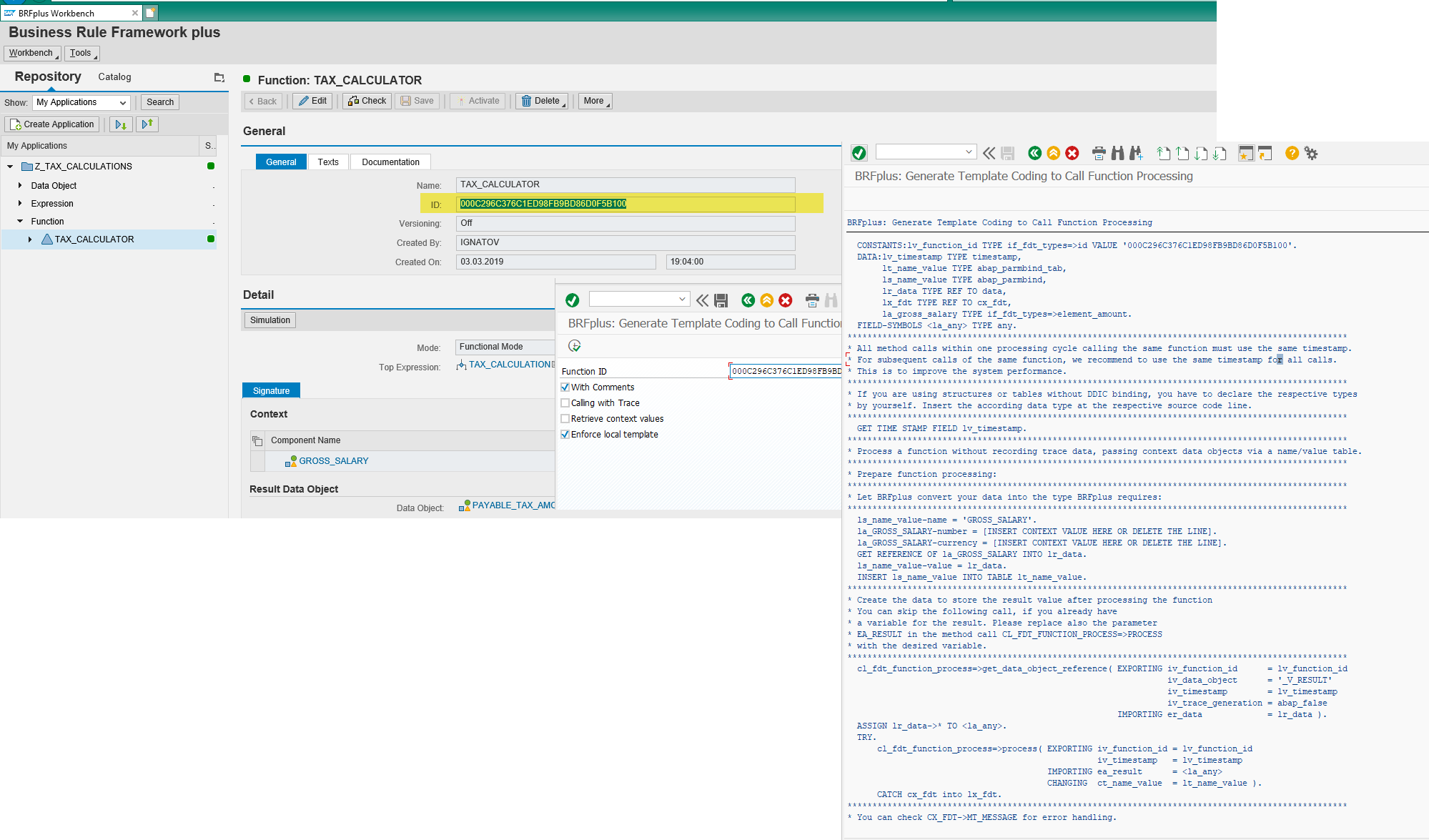Expand TAX_CALCULATOR tree node
Screen dimensions: 1429x840
click(x=30, y=239)
